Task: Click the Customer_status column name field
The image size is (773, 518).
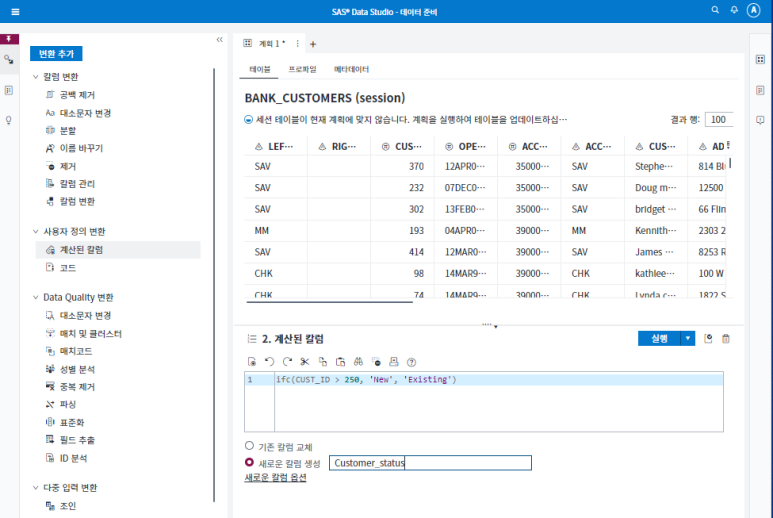Action: (x=430, y=463)
